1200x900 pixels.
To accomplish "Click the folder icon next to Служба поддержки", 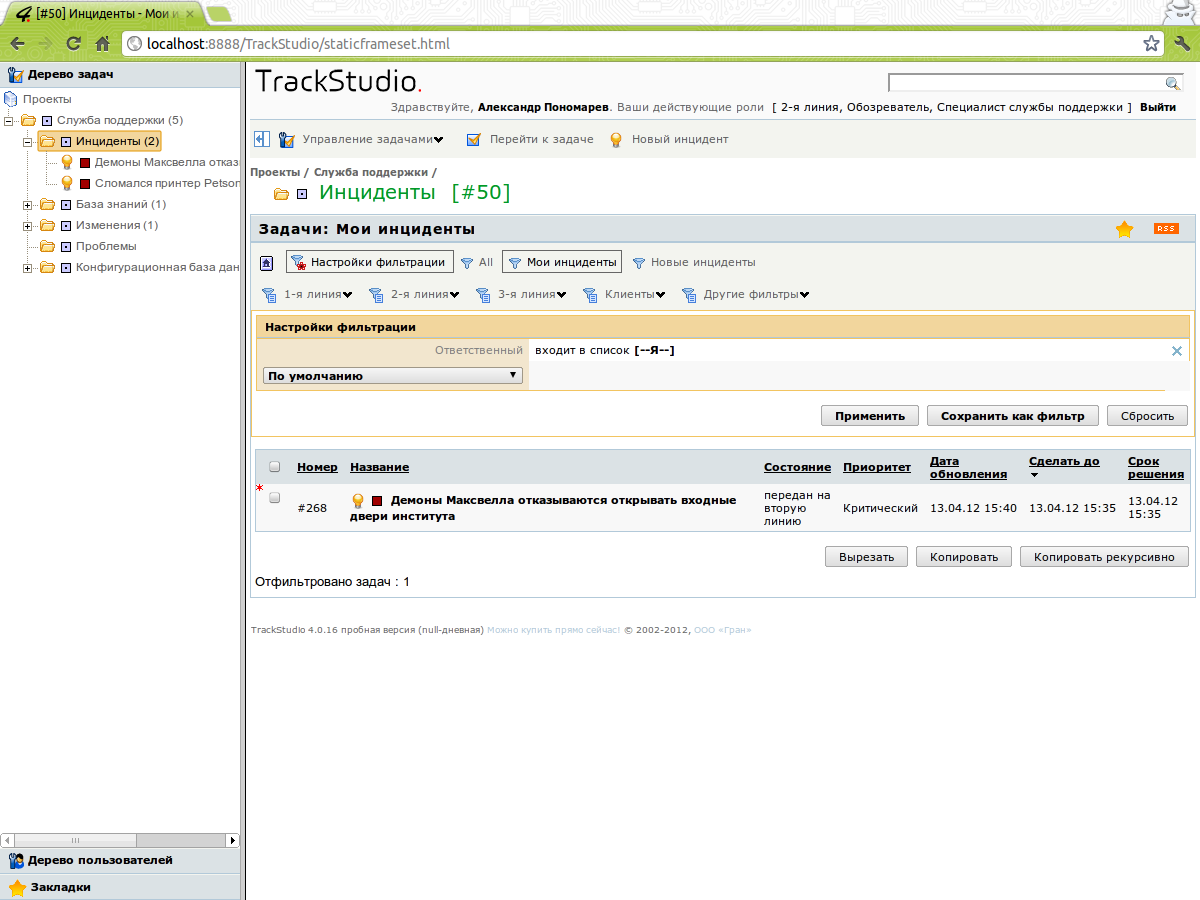I will [28, 120].
